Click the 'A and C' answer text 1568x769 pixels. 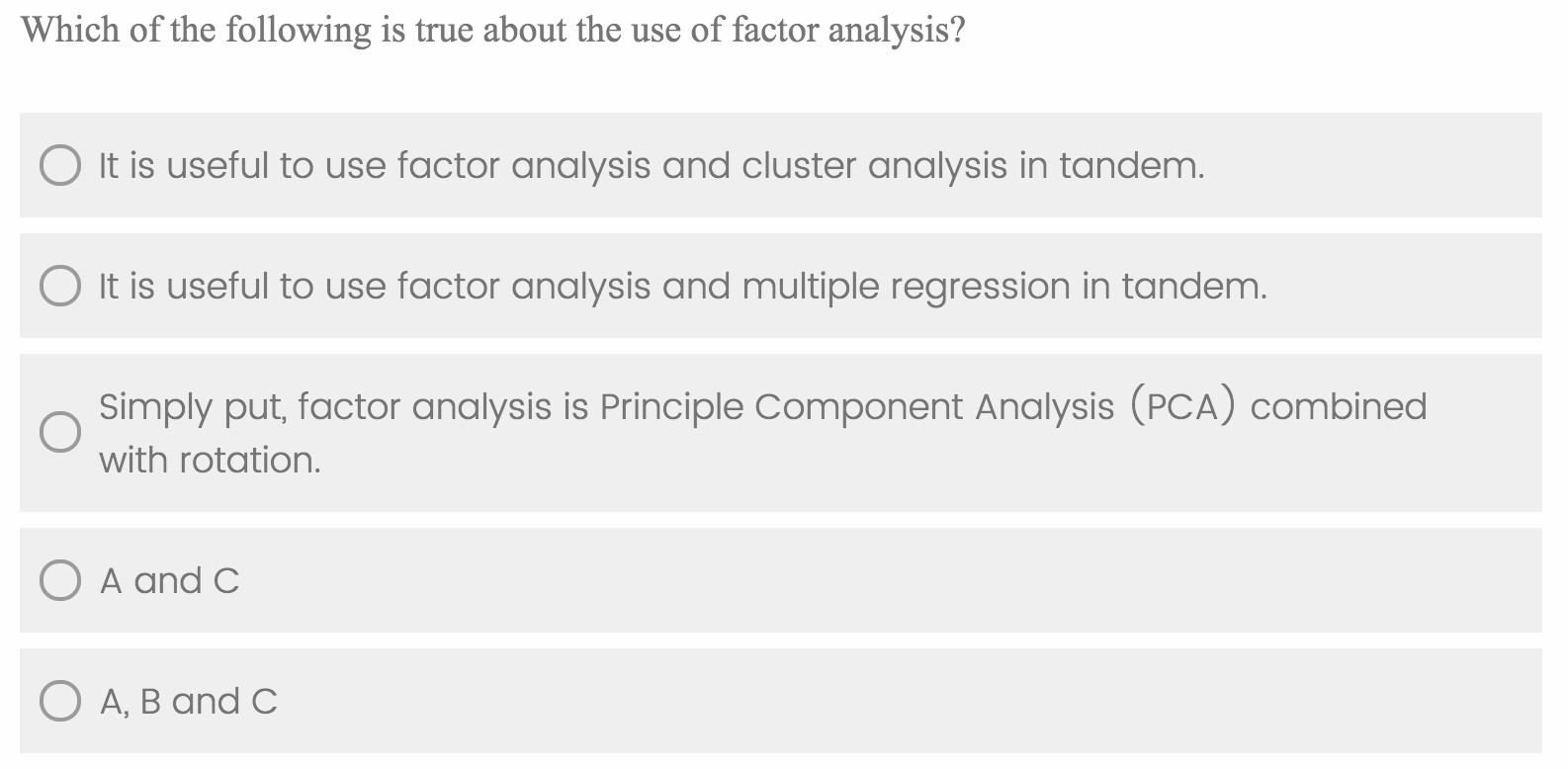click(168, 580)
